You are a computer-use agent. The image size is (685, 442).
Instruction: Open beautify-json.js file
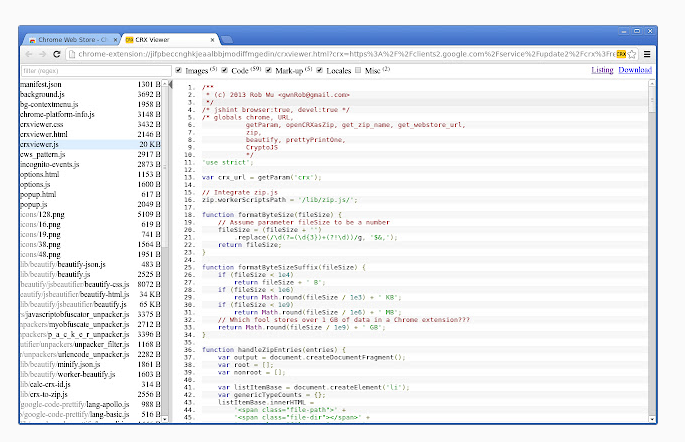[90, 265]
